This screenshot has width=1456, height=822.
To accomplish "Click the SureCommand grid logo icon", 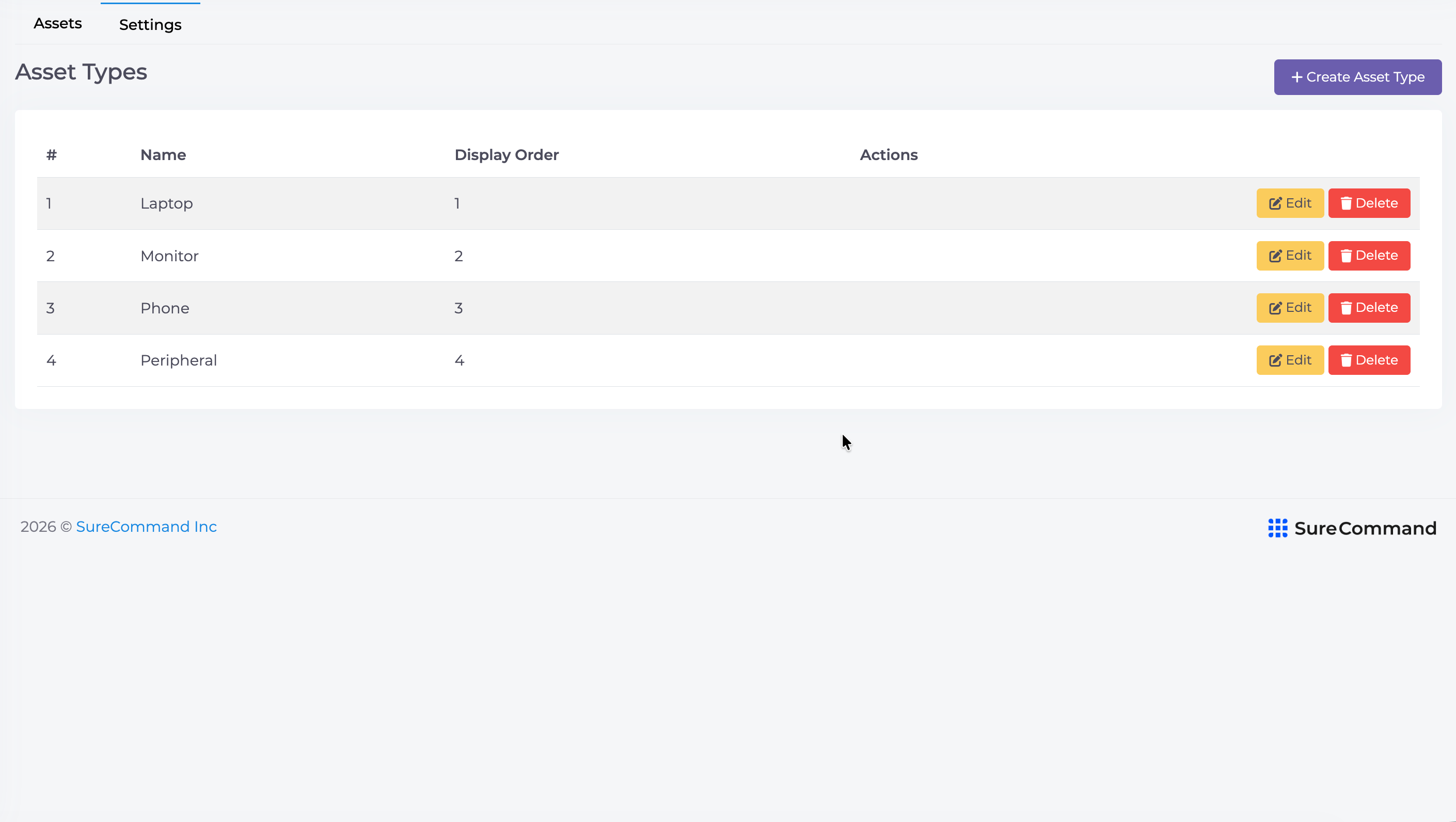I will [x=1277, y=528].
